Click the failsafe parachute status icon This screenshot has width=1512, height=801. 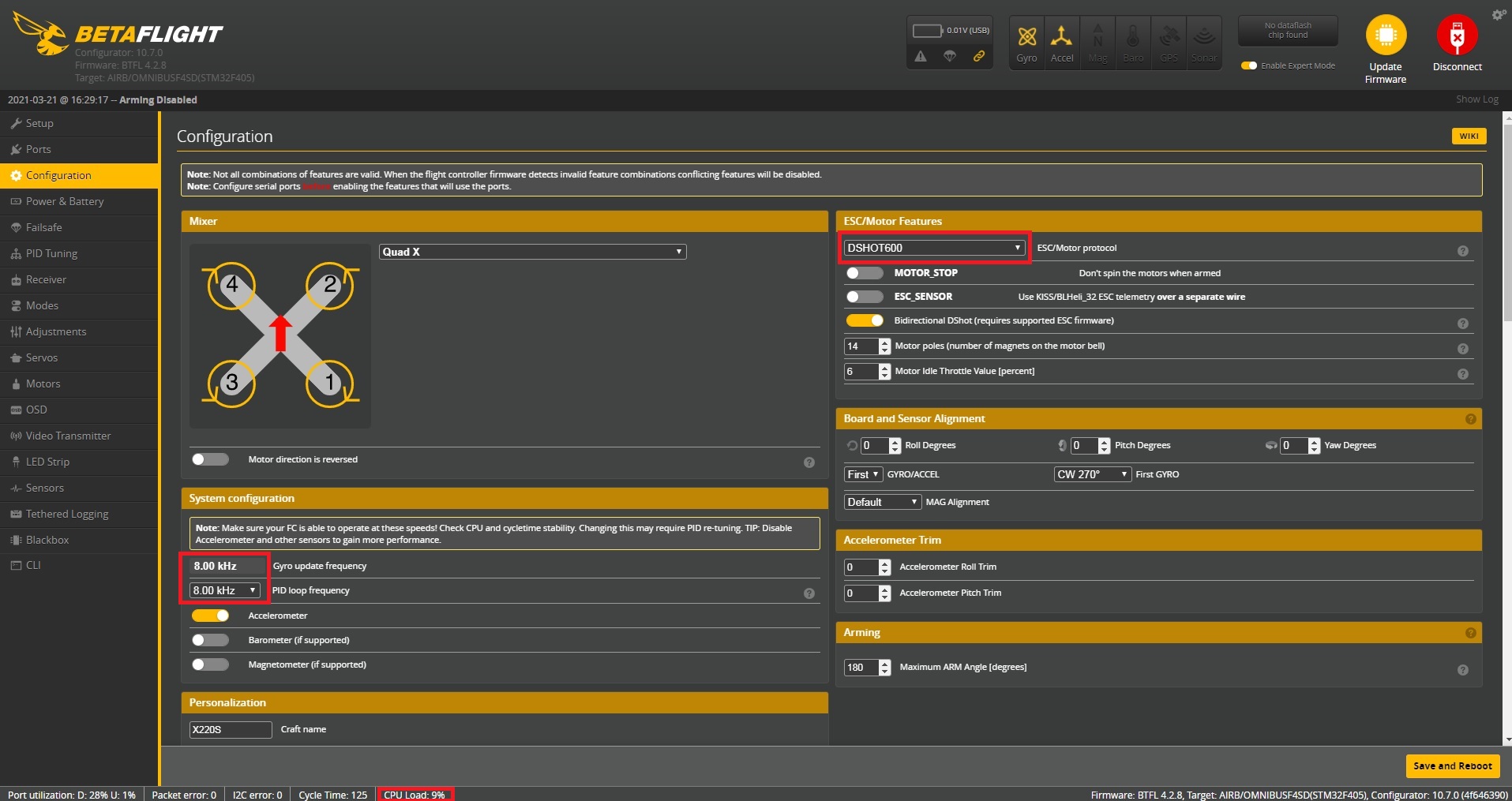point(950,56)
